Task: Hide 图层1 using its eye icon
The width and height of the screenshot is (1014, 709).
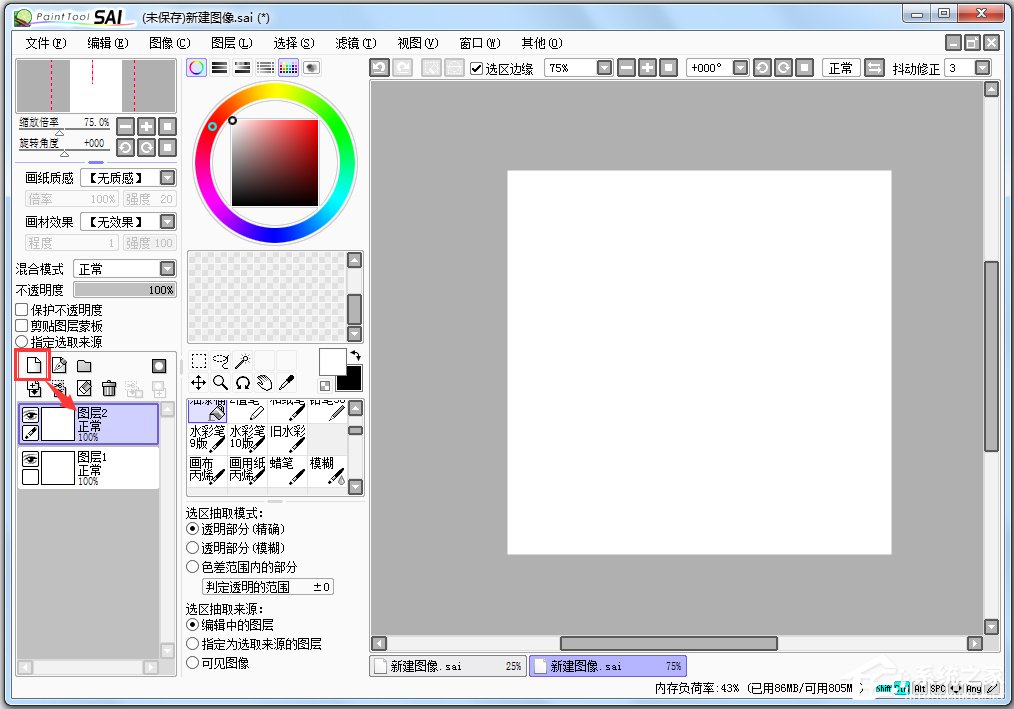Action: 30,459
